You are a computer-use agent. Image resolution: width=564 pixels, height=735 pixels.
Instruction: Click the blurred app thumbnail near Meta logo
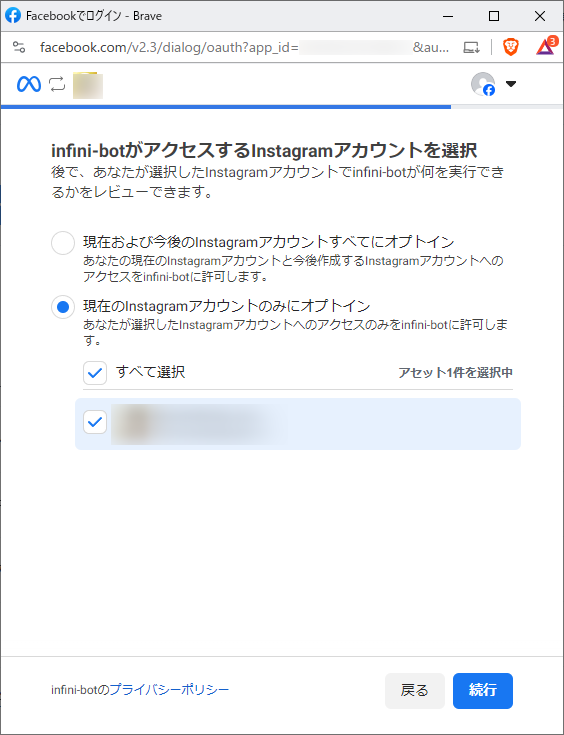click(x=88, y=85)
